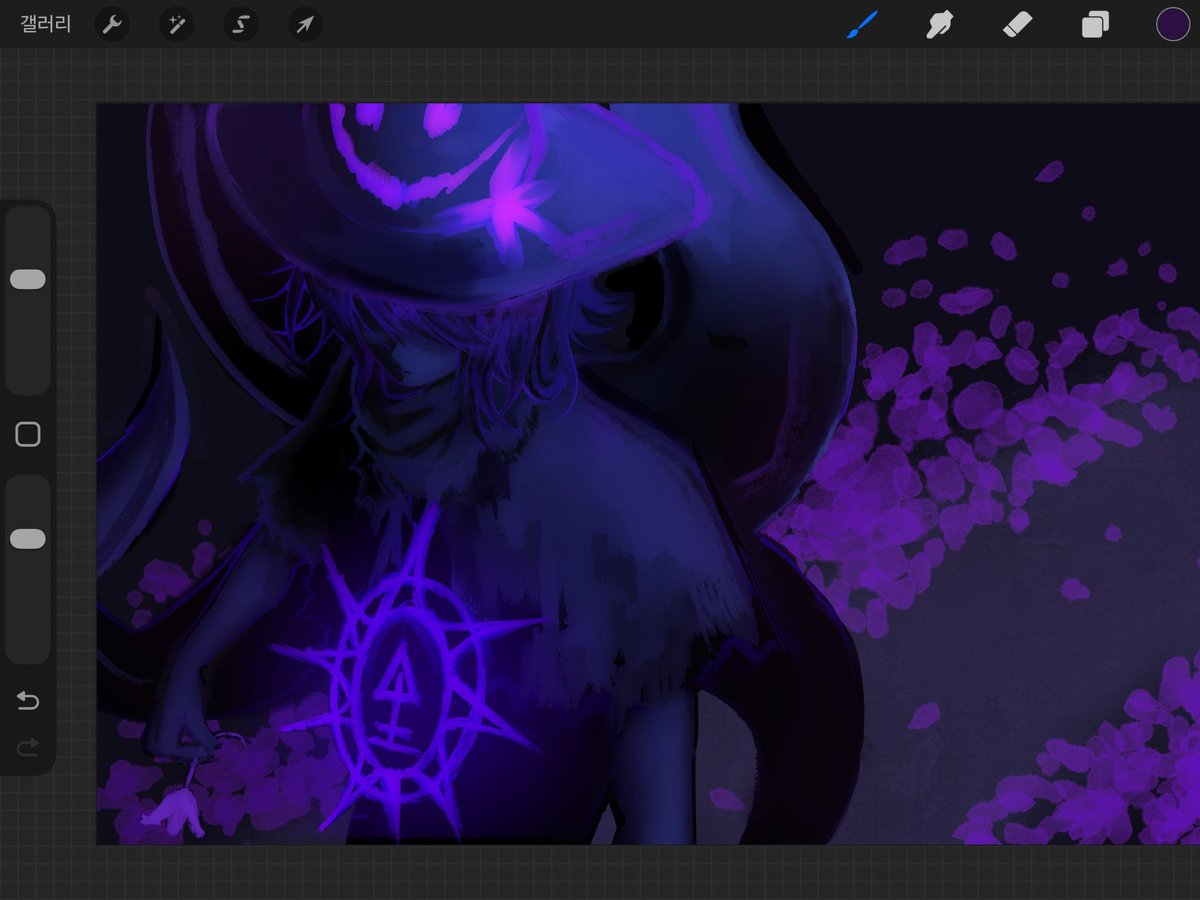
Task: Open the dark purple color picker
Action: point(1173,24)
